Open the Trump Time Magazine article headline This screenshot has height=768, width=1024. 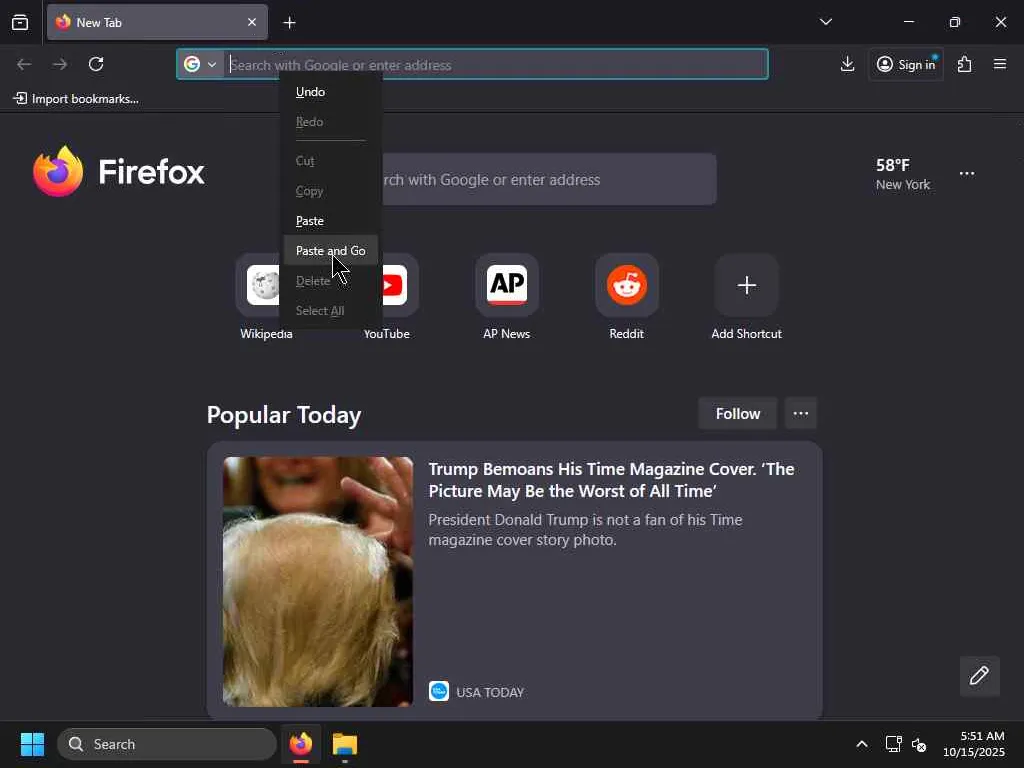tap(611, 480)
